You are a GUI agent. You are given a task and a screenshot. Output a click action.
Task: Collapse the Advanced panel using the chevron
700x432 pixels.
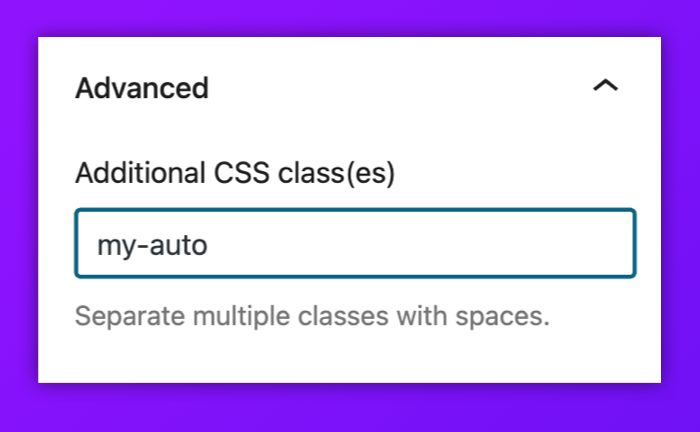click(605, 85)
